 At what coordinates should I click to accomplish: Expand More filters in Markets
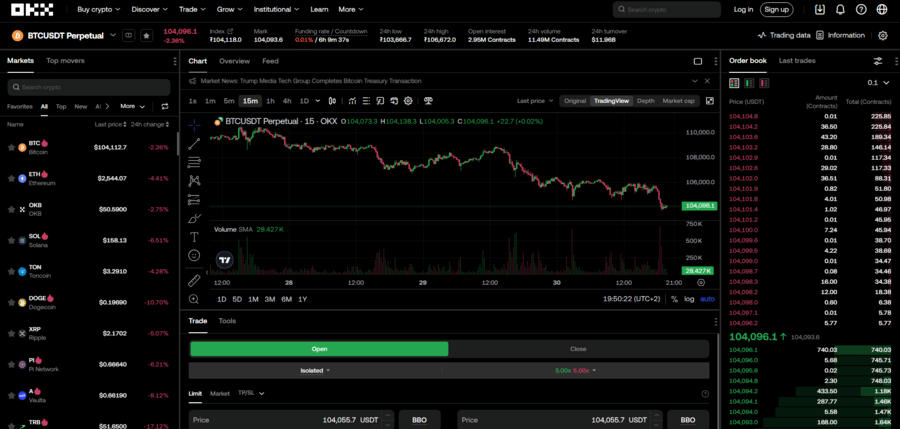pos(133,106)
